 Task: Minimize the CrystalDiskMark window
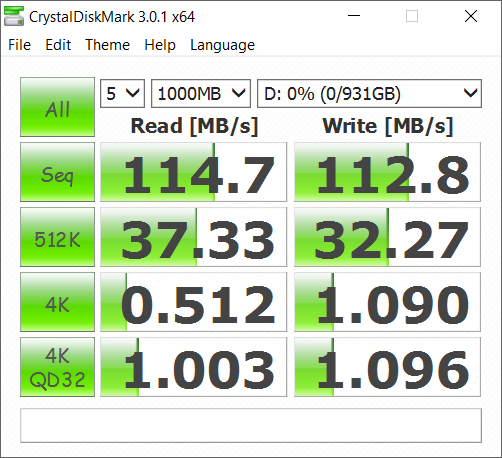pyautogui.click(x=354, y=16)
